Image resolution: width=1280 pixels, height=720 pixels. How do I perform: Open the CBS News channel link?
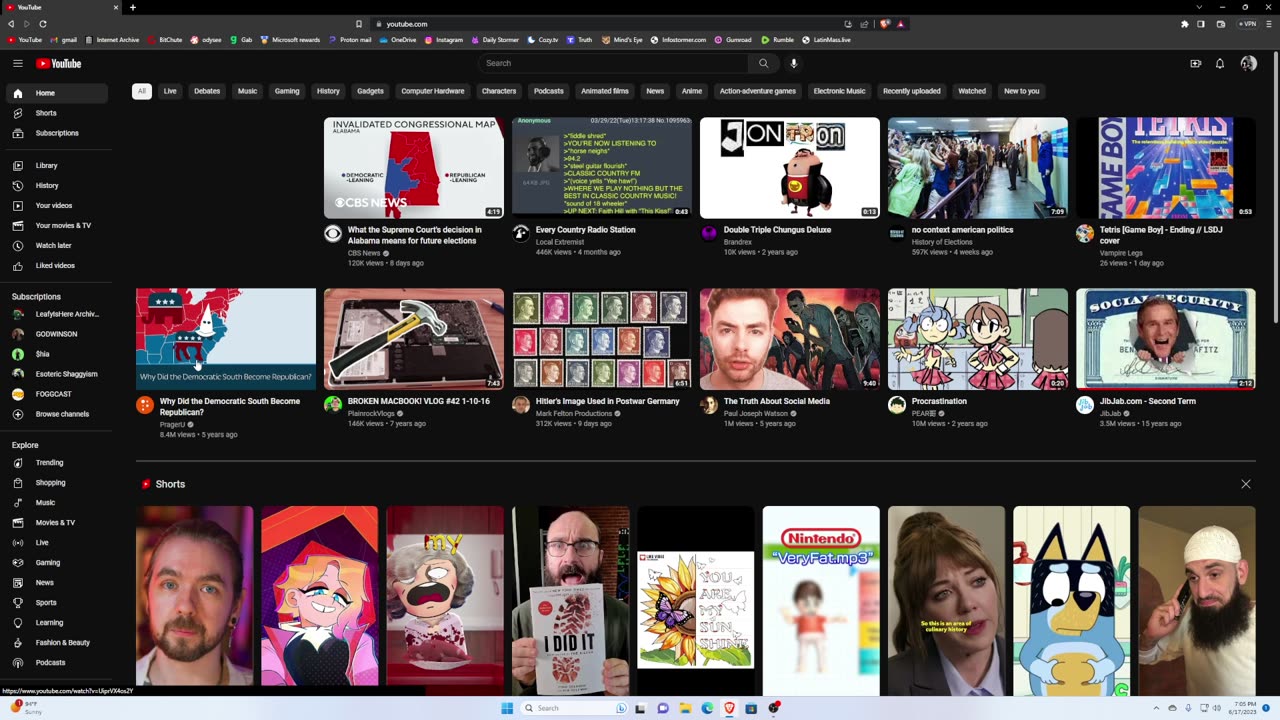(364, 253)
